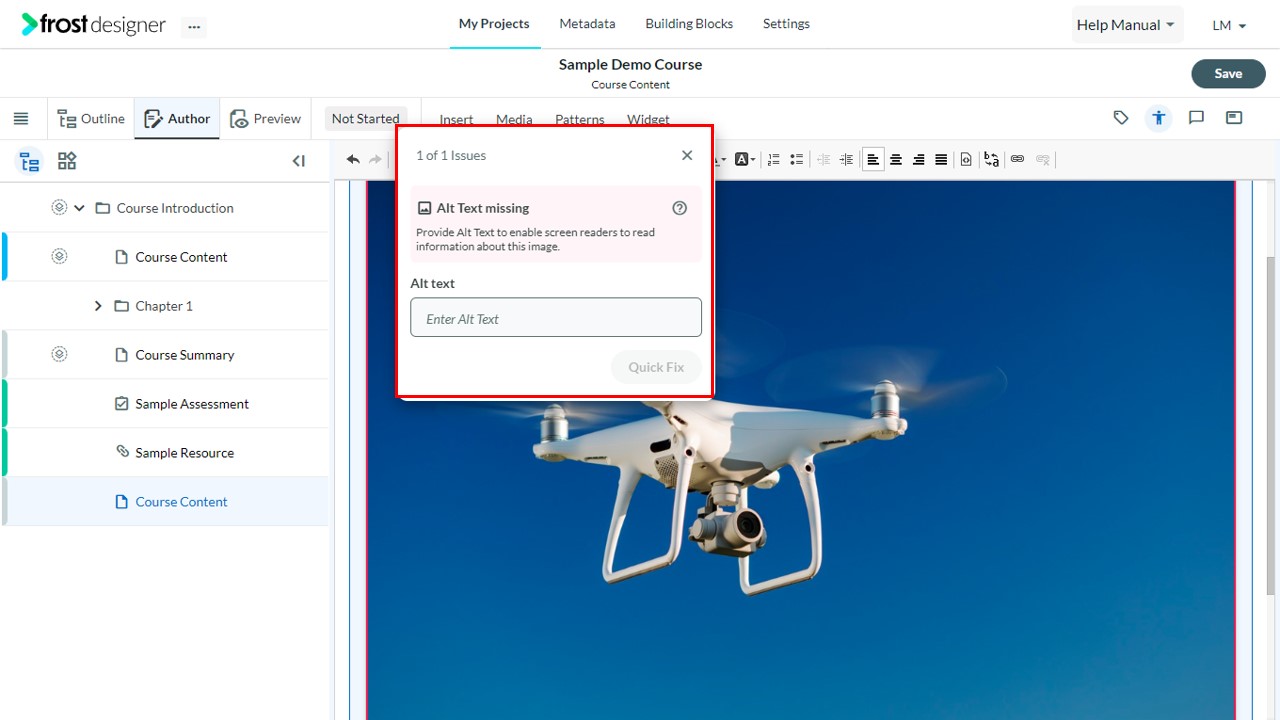Open the hamburger menu beside Outline
The image size is (1280, 720).
(21, 118)
